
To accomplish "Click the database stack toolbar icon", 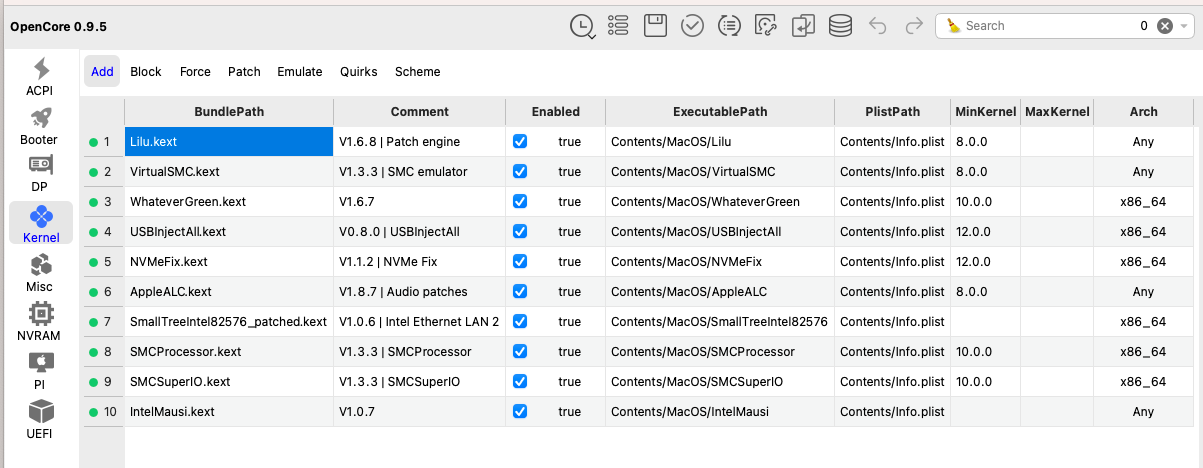I will (x=840, y=26).
